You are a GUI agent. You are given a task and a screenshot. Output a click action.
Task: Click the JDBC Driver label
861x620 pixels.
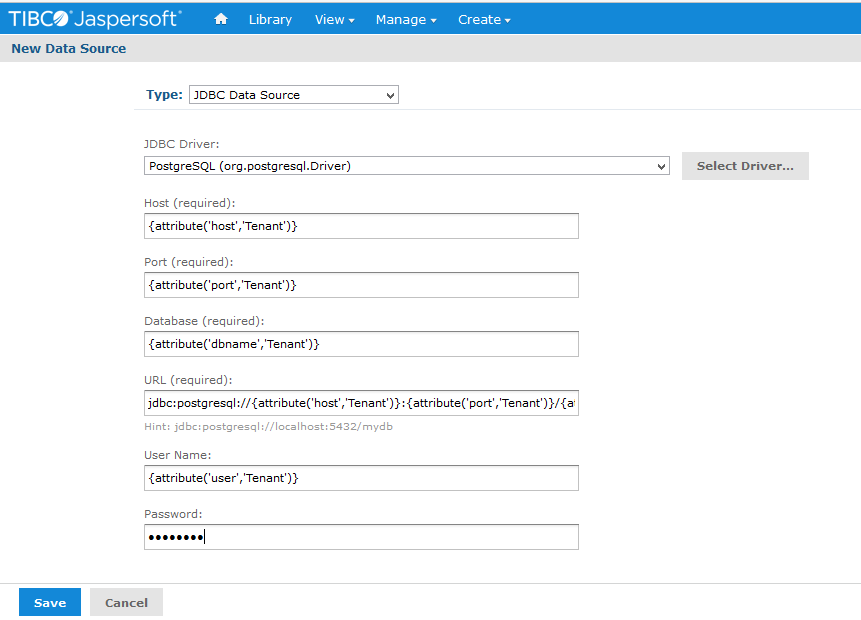pyautogui.click(x=181, y=144)
